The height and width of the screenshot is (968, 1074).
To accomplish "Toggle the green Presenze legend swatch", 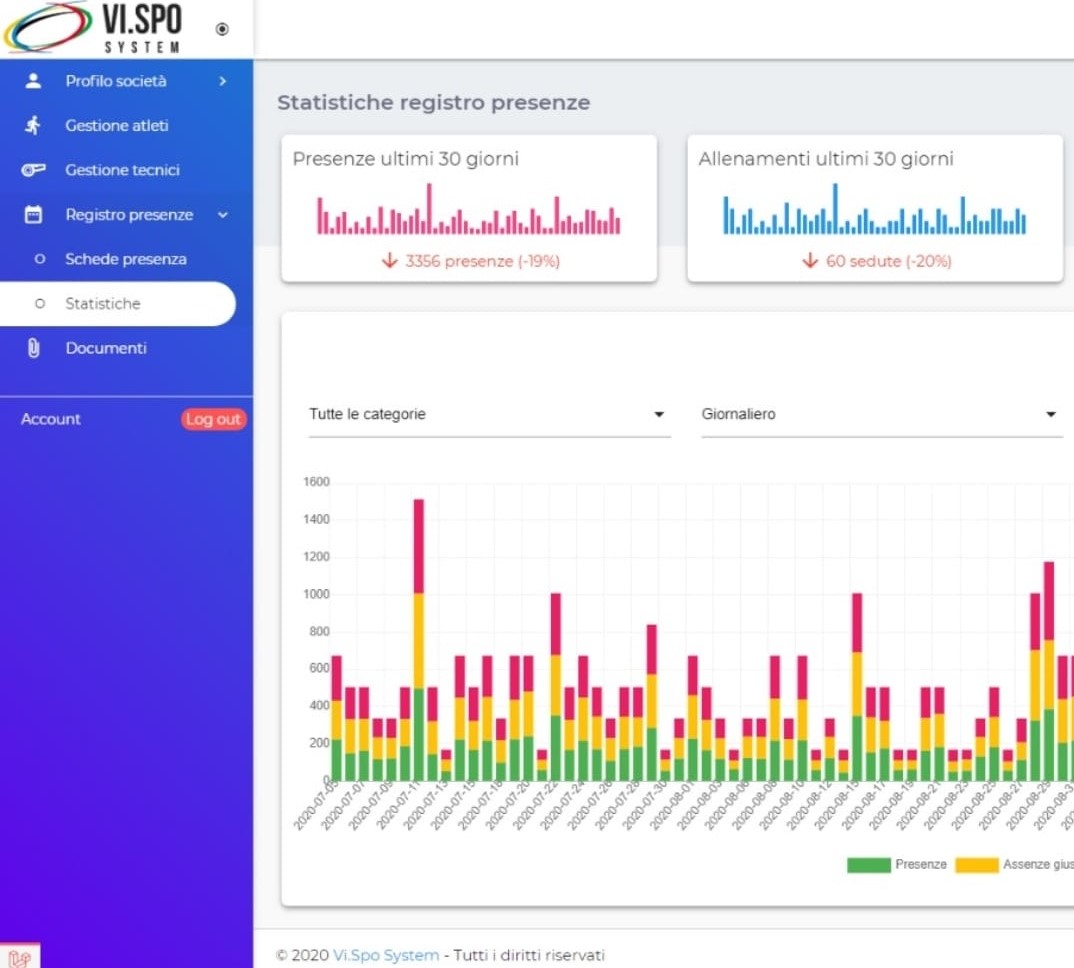I will (x=869, y=865).
